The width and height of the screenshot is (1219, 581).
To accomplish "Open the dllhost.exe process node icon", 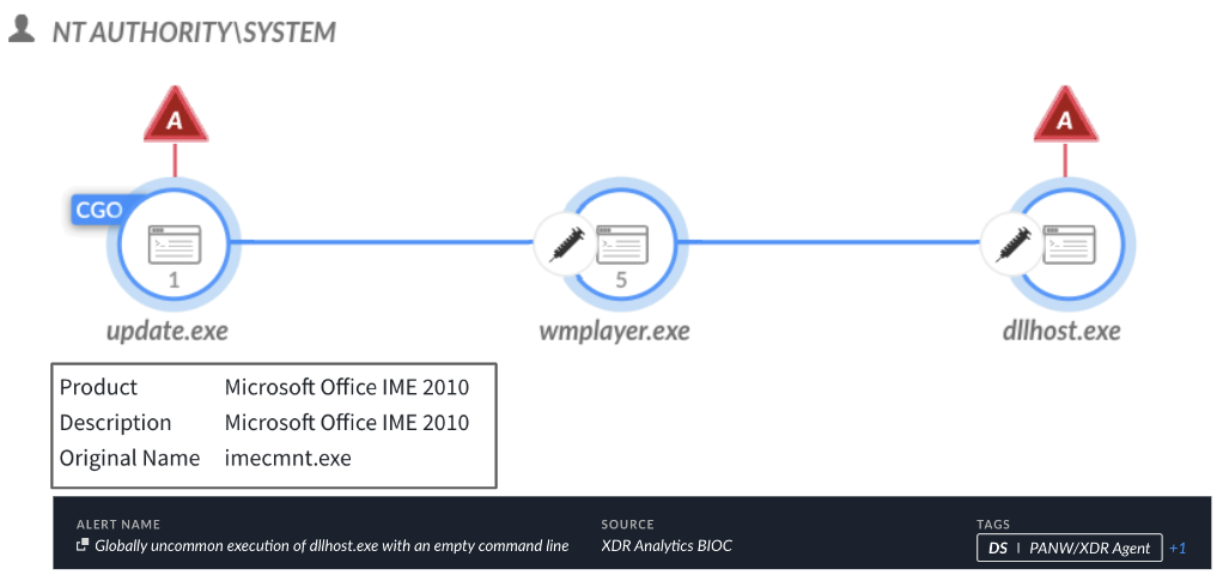I will click(1069, 244).
